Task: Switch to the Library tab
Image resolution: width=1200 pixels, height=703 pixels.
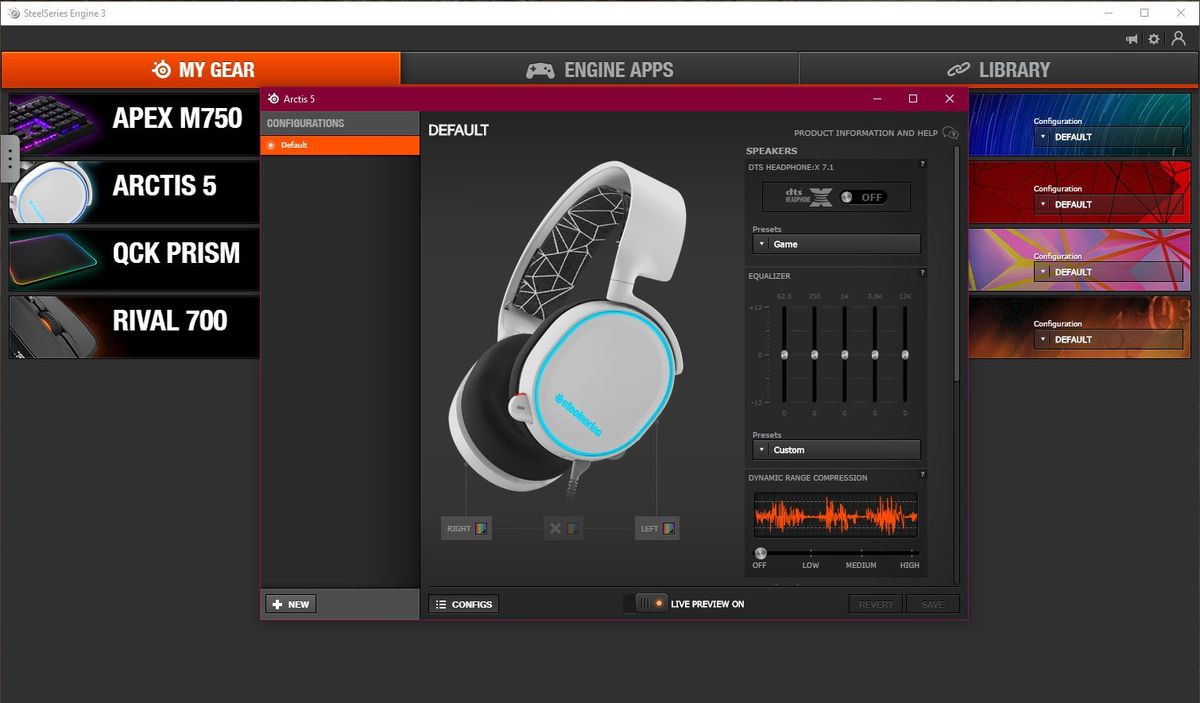Action: pyautogui.click(x=999, y=70)
